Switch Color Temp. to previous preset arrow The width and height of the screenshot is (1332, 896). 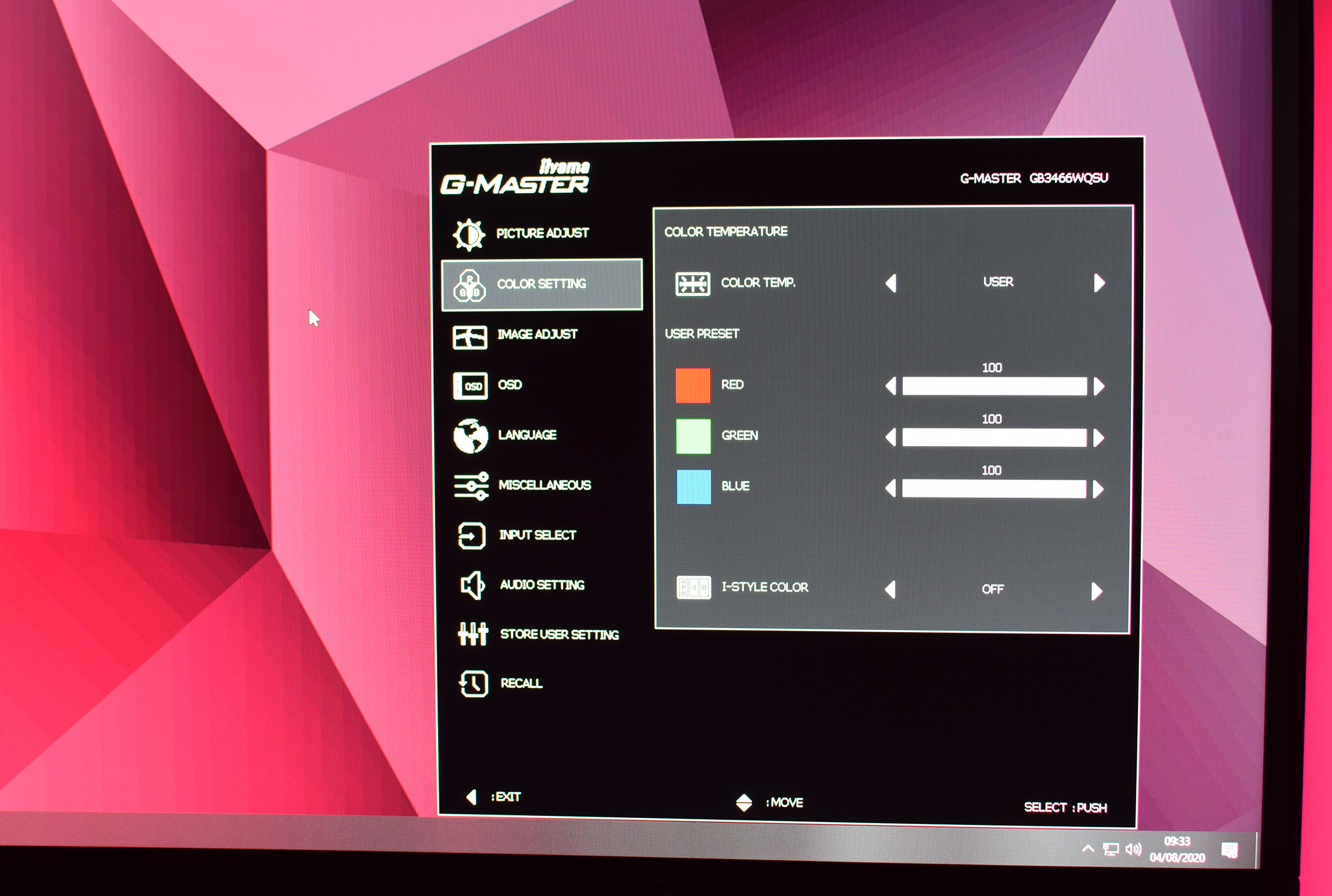tap(891, 283)
